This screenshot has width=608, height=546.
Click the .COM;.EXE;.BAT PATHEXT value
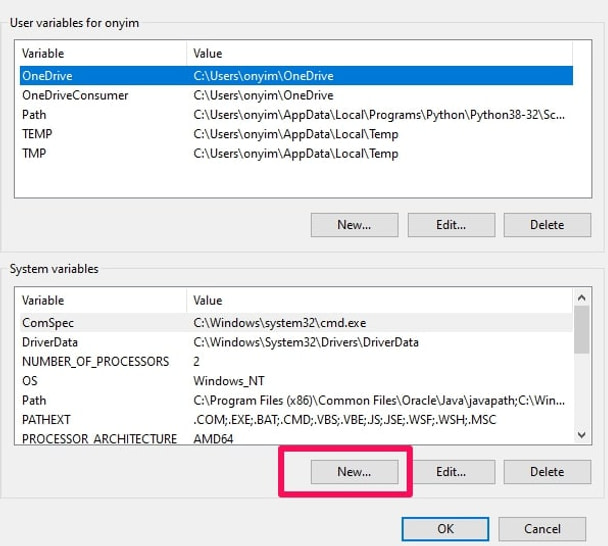click(345, 420)
